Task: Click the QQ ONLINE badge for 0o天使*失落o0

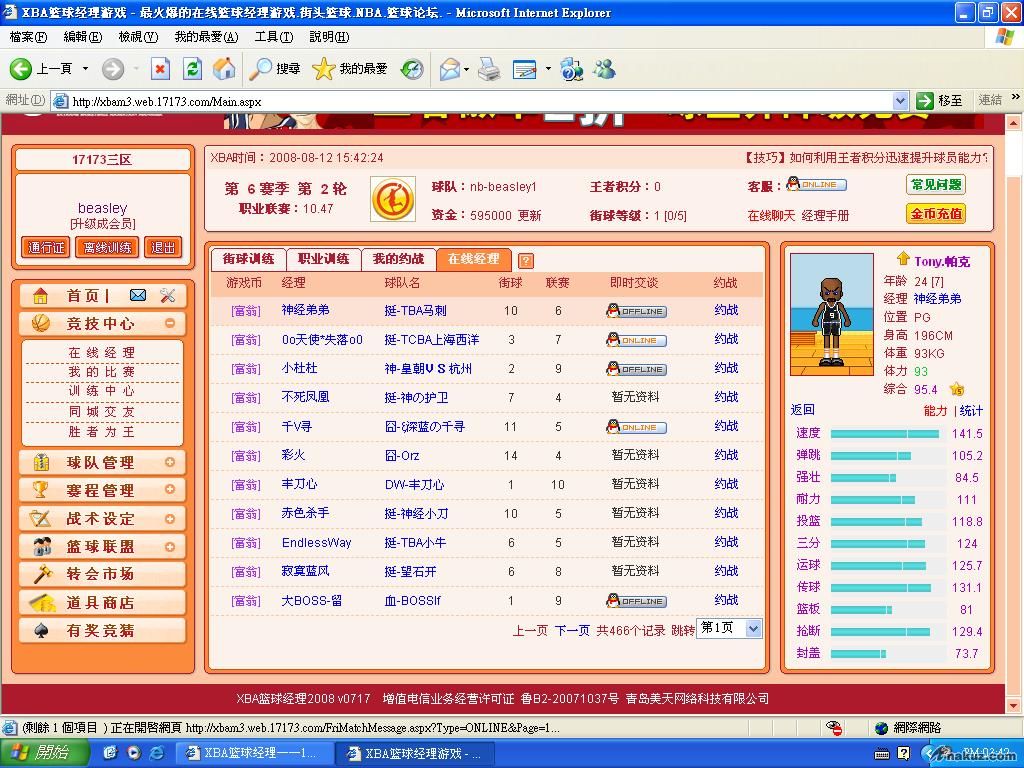Action: (x=636, y=340)
